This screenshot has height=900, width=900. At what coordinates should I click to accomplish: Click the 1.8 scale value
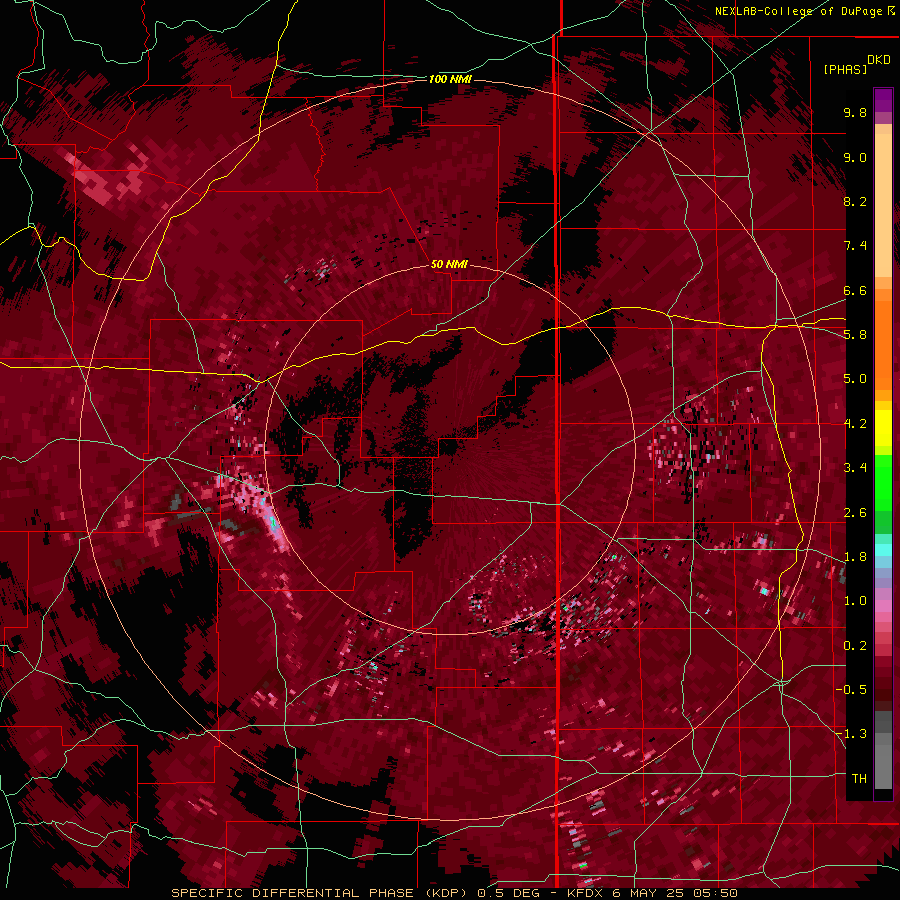coord(855,557)
